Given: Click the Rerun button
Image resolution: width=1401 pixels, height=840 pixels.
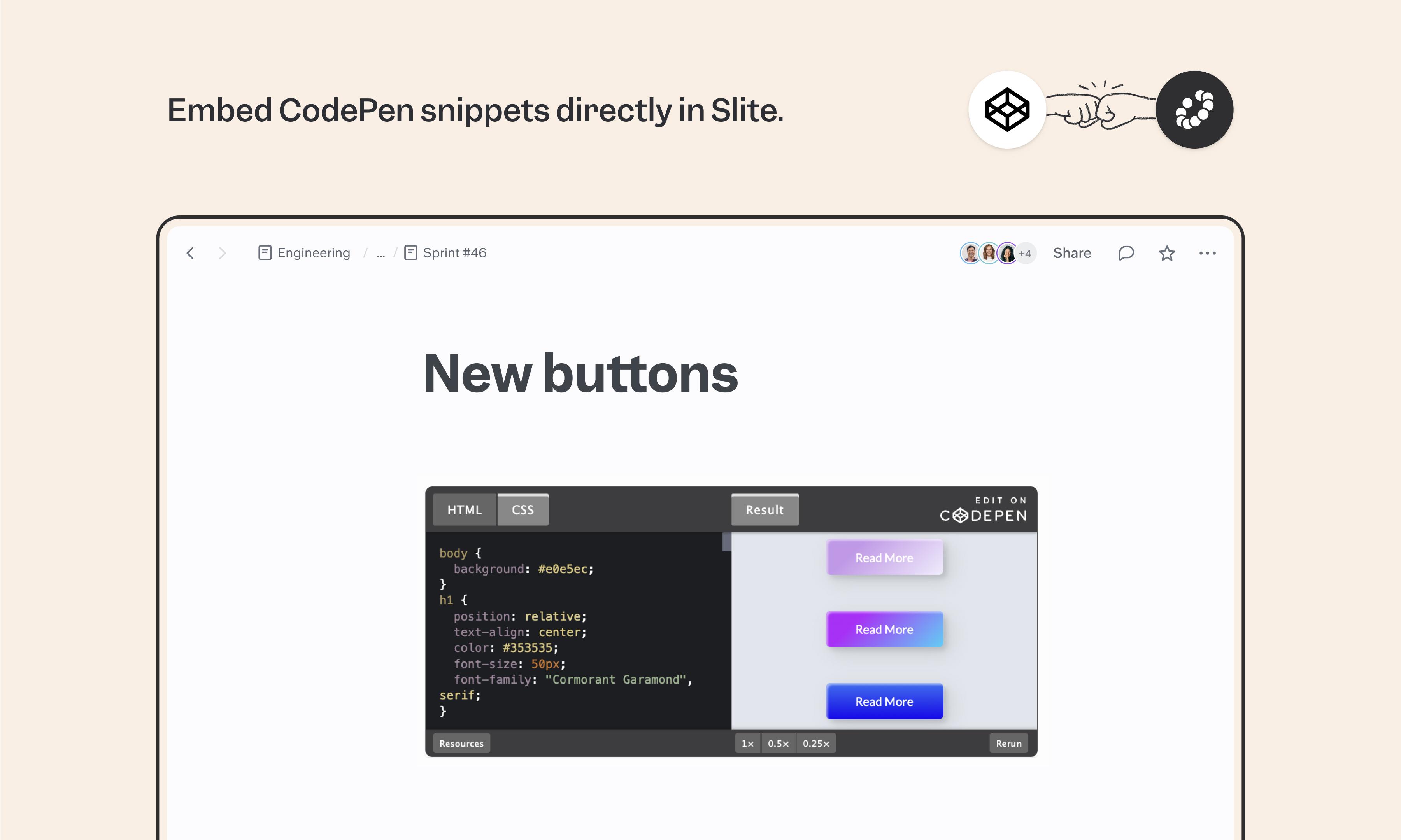Looking at the screenshot, I should click(1008, 743).
